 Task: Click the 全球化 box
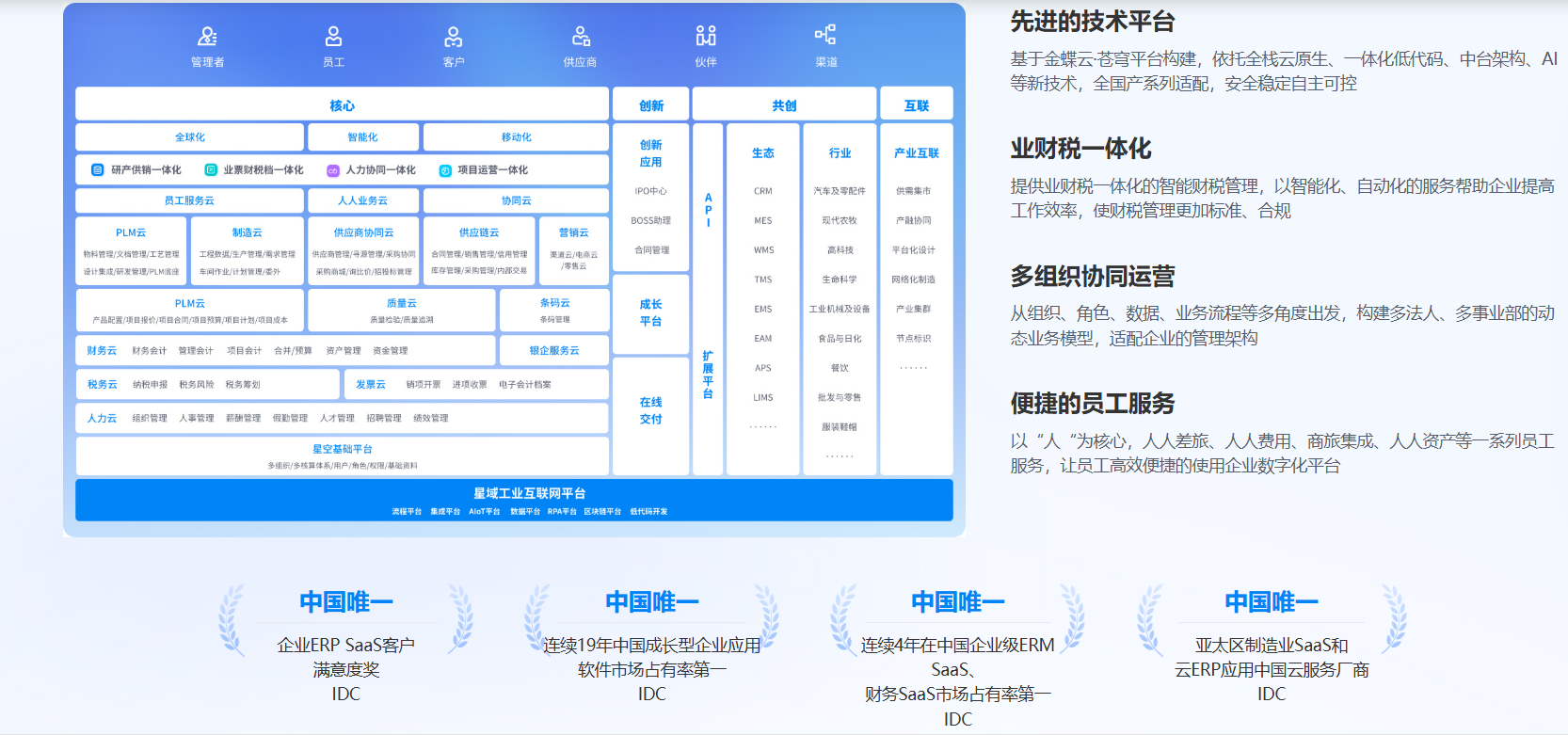click(x=190, y=137)
